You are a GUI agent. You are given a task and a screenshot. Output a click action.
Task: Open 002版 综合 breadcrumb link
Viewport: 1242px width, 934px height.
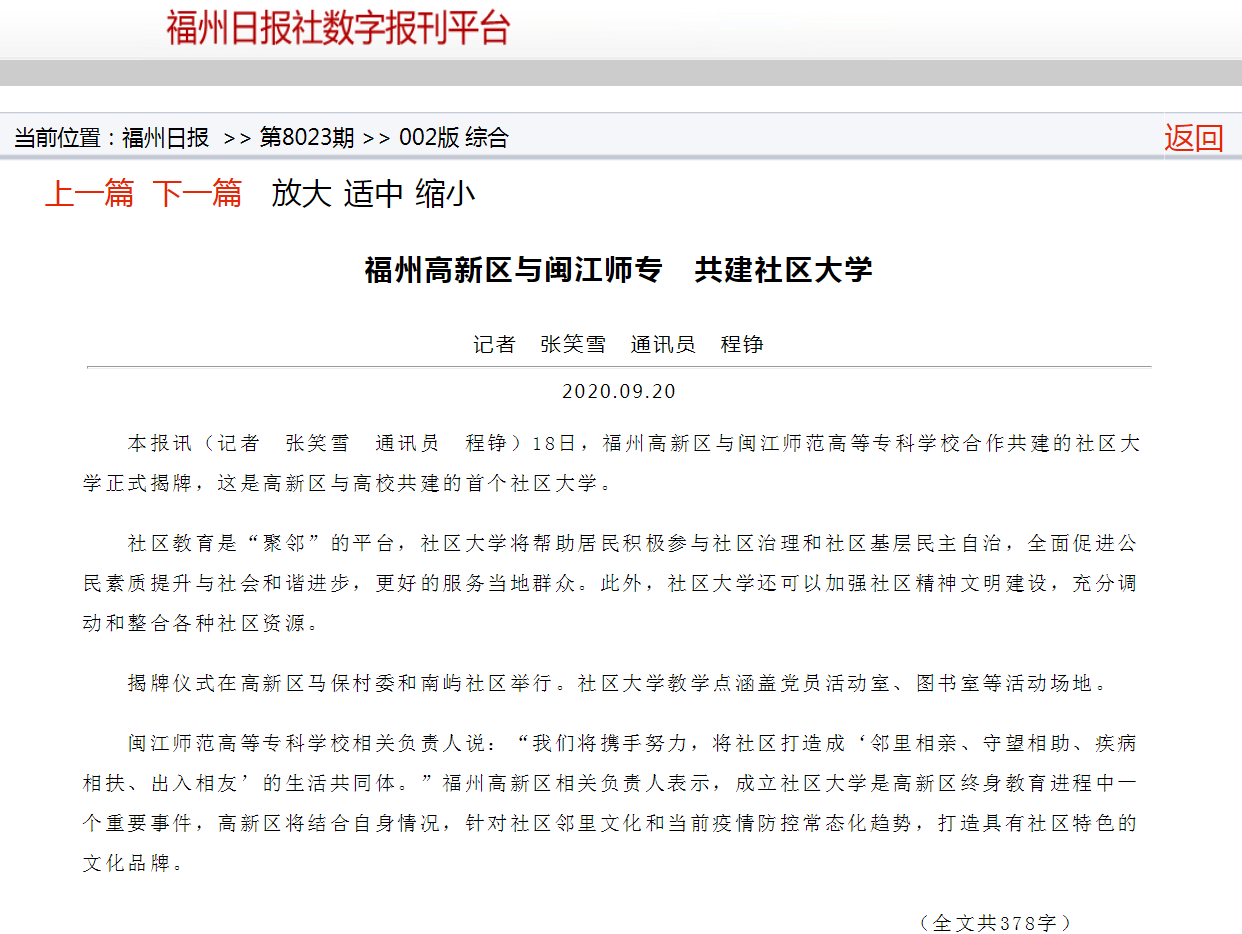pyautogui.click(x=453, y=138)
